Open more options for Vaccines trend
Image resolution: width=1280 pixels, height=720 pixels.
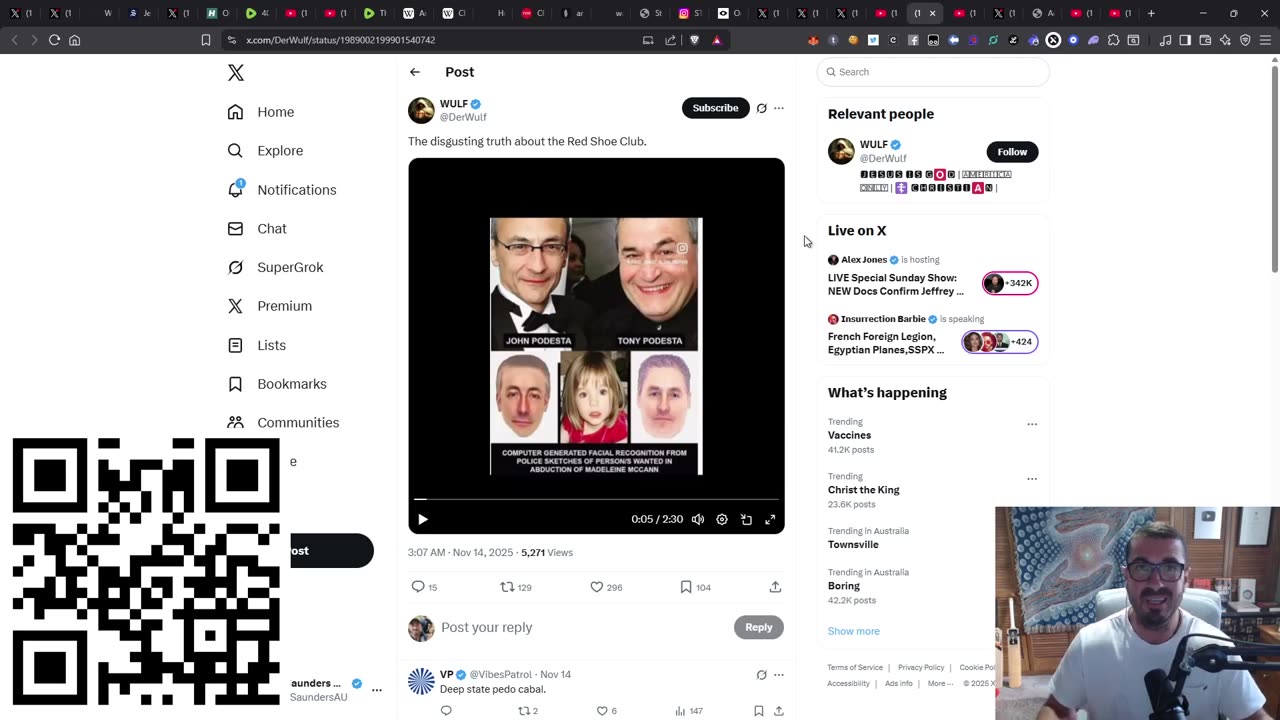(1032, 424)
